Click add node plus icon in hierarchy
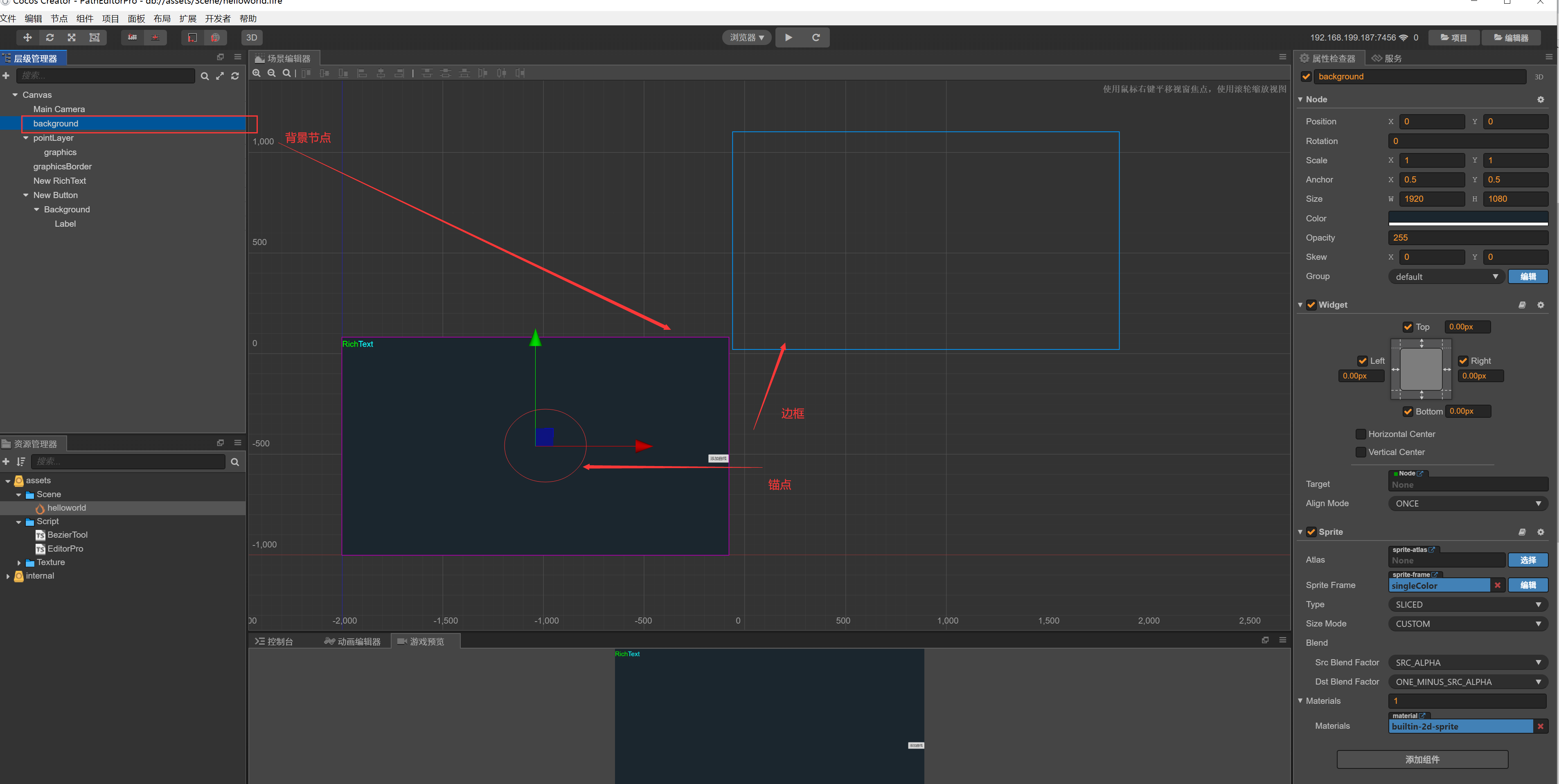Image resolution: width=1559 pixels, height=784 pixels. coord(6,76)
